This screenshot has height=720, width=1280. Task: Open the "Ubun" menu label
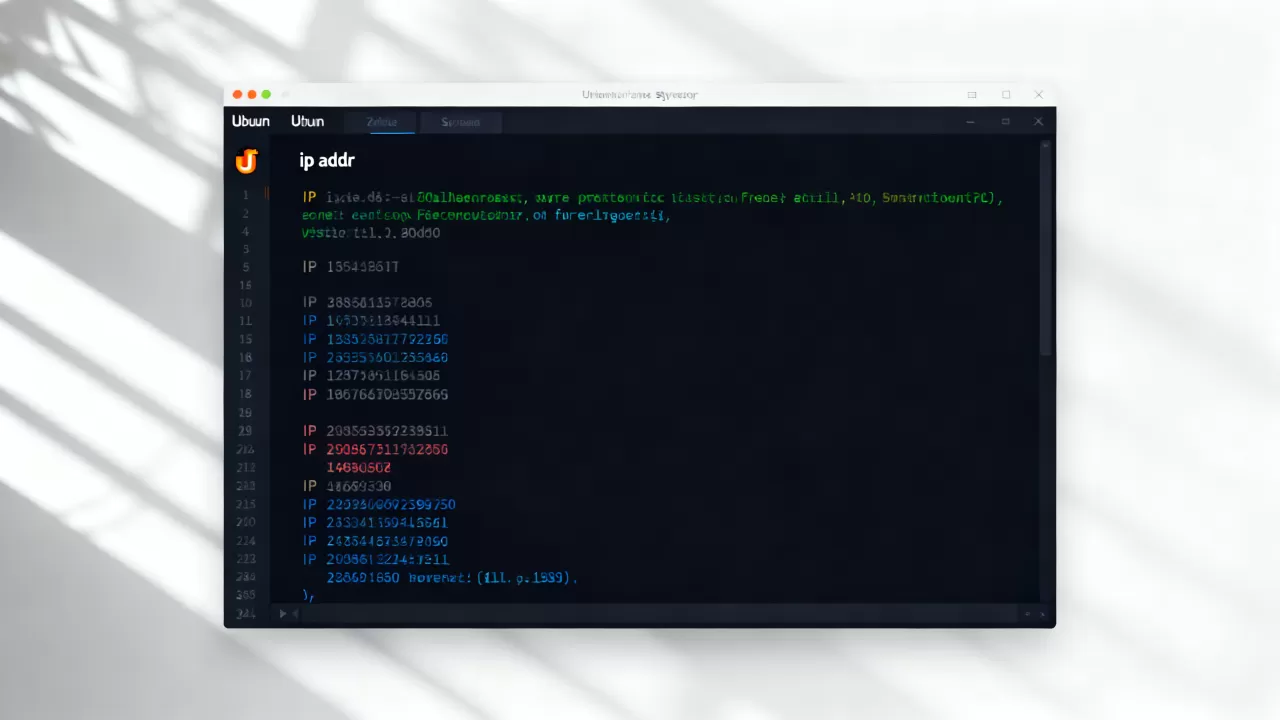pyautogui.click(x=308, y=121)
